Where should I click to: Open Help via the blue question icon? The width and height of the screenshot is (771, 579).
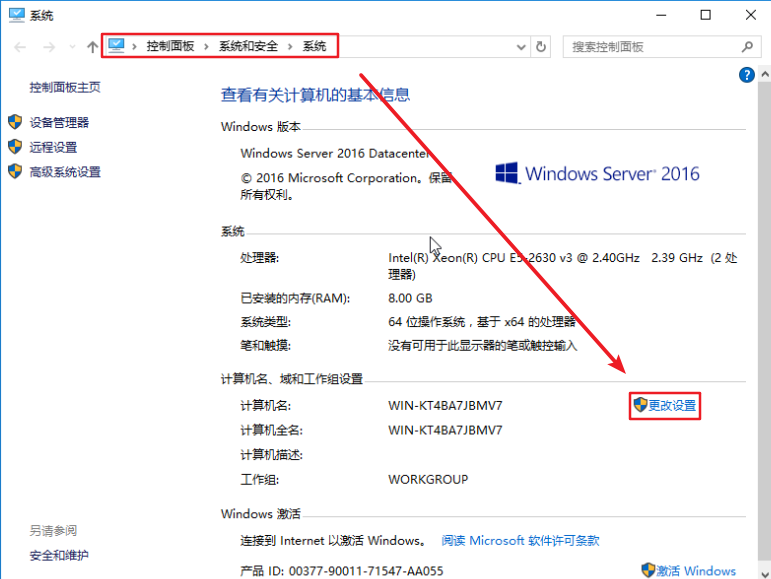(x=746, y=75)
